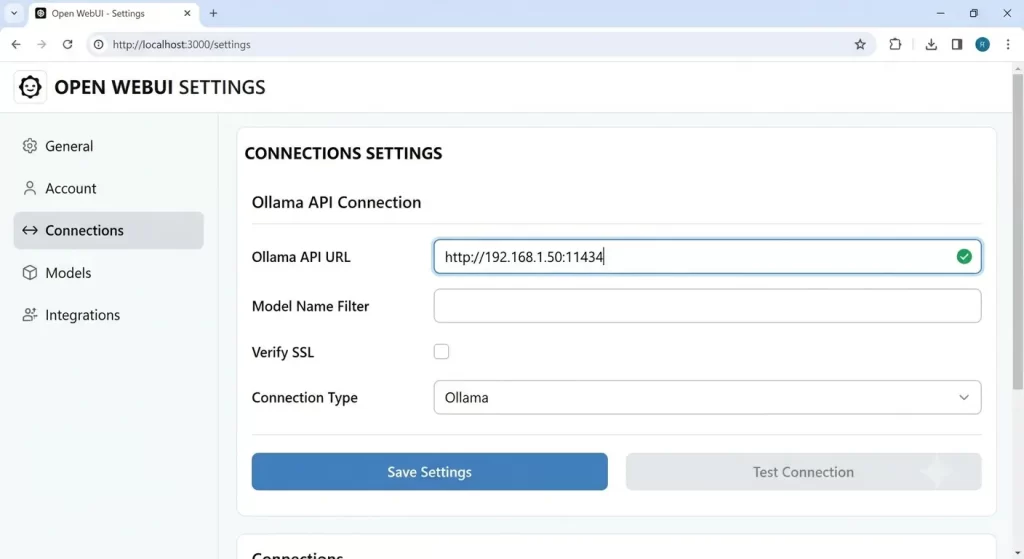Focus the Ollama API URL field

click(707, 257)
